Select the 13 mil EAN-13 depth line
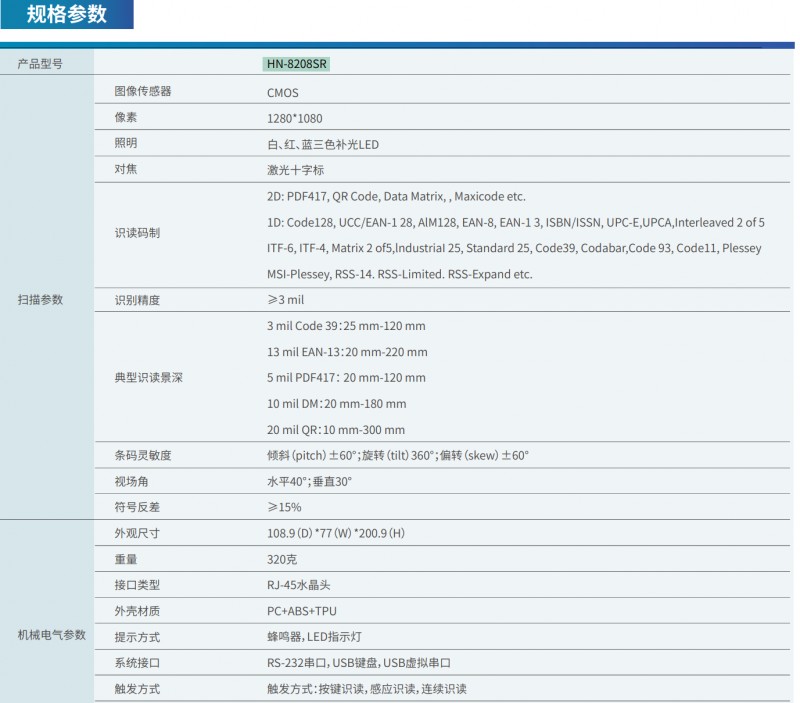The image size is (800, 703). click(x=346, y=352)
